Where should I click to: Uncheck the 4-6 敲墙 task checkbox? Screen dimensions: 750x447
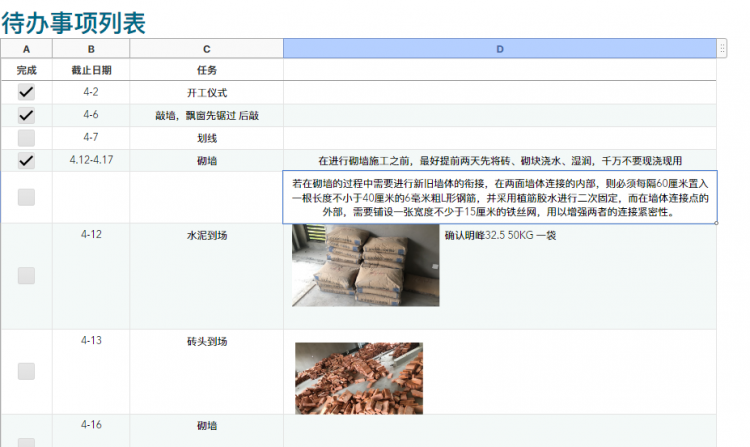(26, 115)
